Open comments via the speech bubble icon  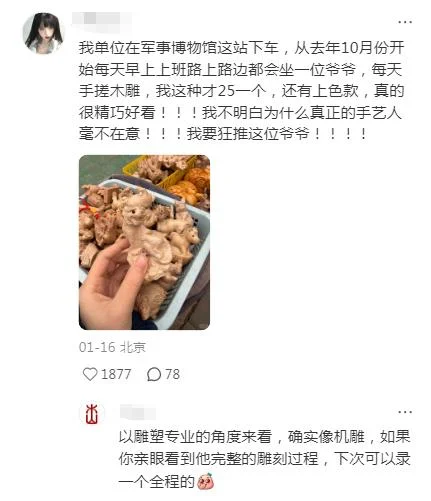coord(154,374)
